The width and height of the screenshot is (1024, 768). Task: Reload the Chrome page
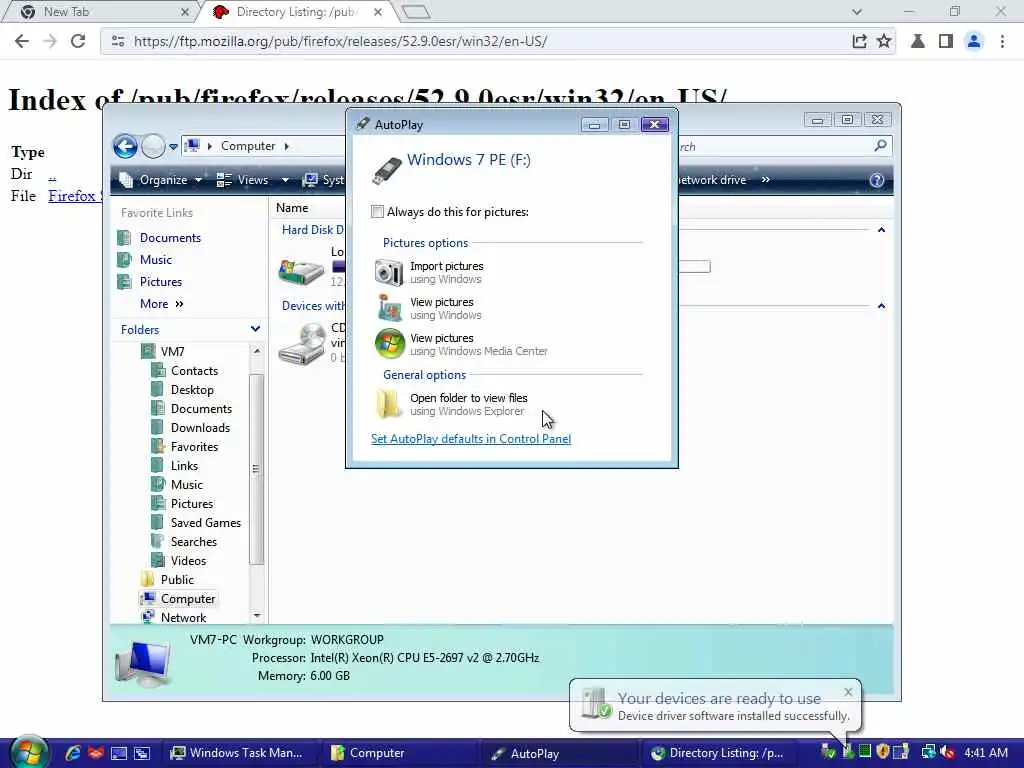point(78,41)
